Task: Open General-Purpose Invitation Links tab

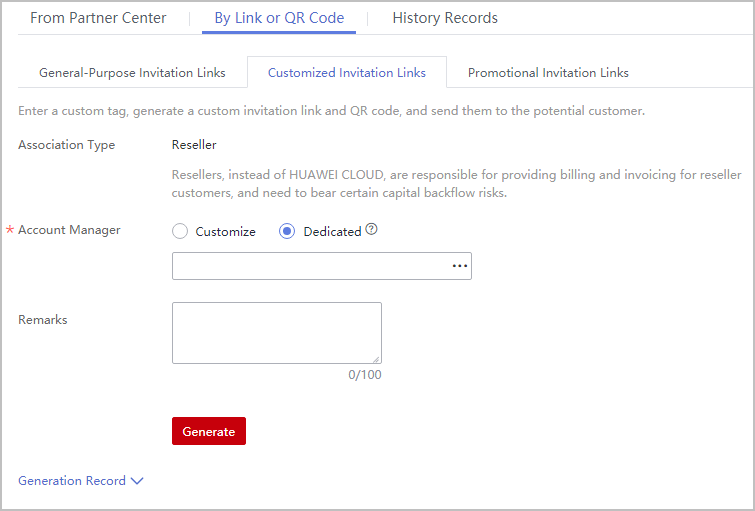Action: [x=132, y=73]
